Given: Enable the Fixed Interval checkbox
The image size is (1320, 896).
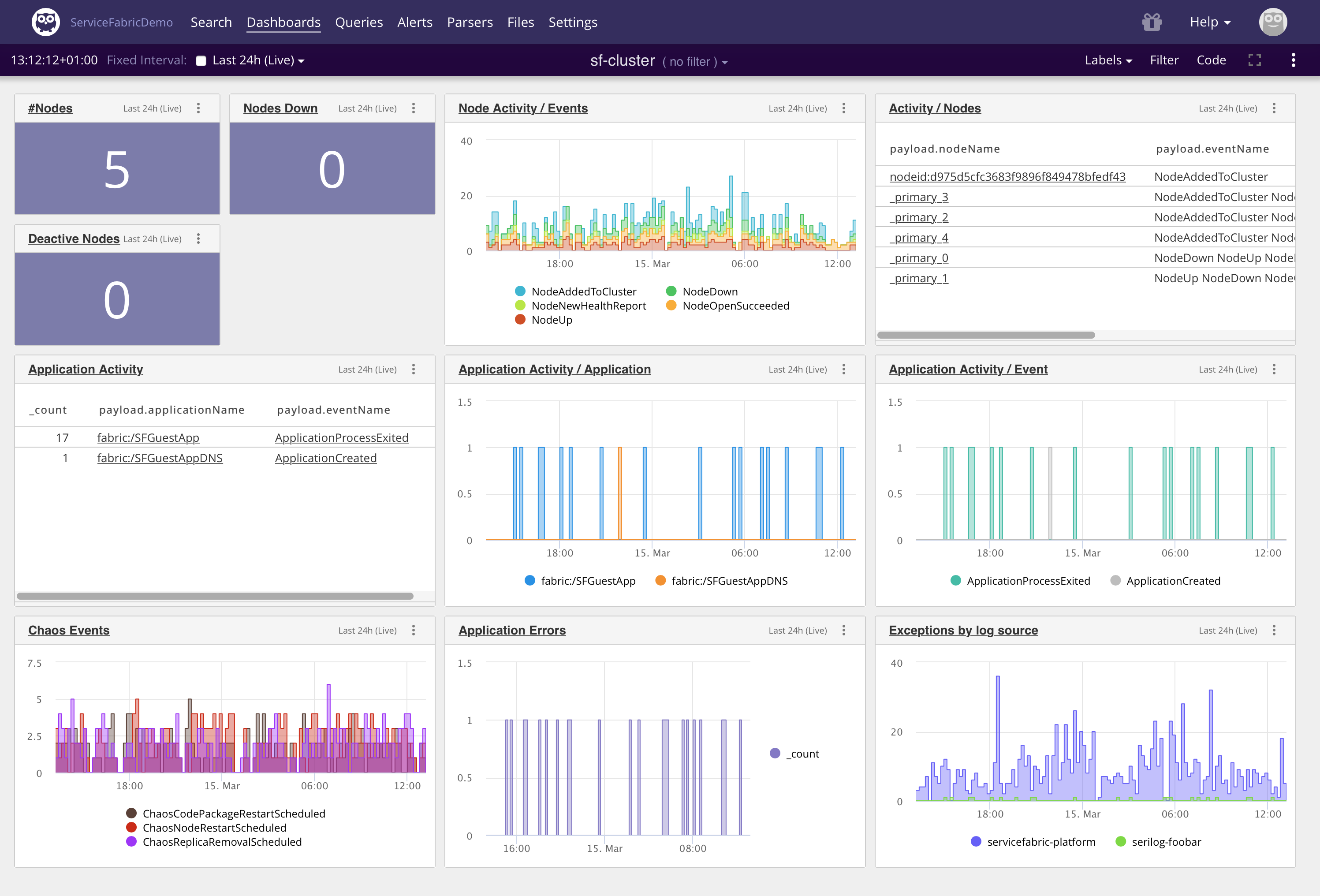Looking at the screenshot, I should tap(201, 61).
